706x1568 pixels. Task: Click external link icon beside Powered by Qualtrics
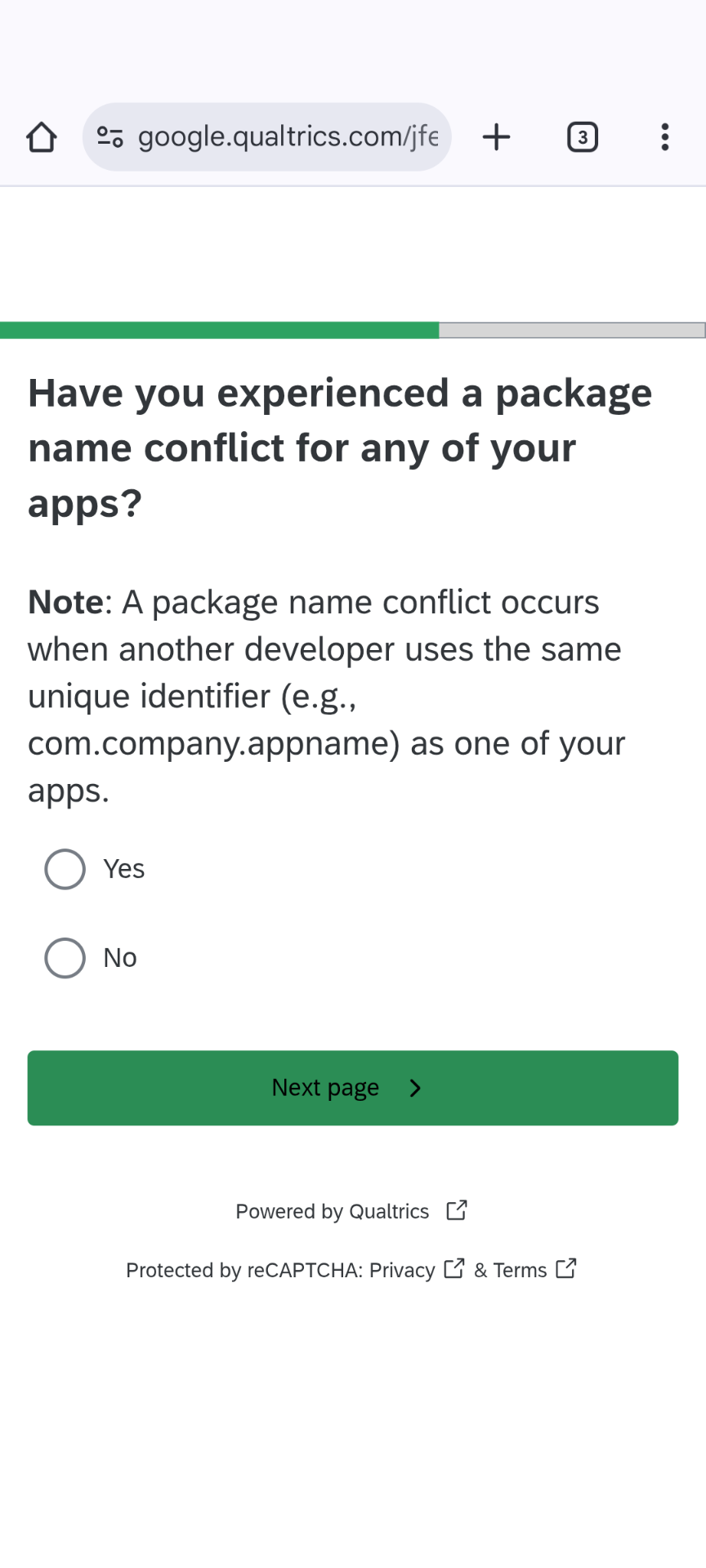click(x=457, y=1209)
